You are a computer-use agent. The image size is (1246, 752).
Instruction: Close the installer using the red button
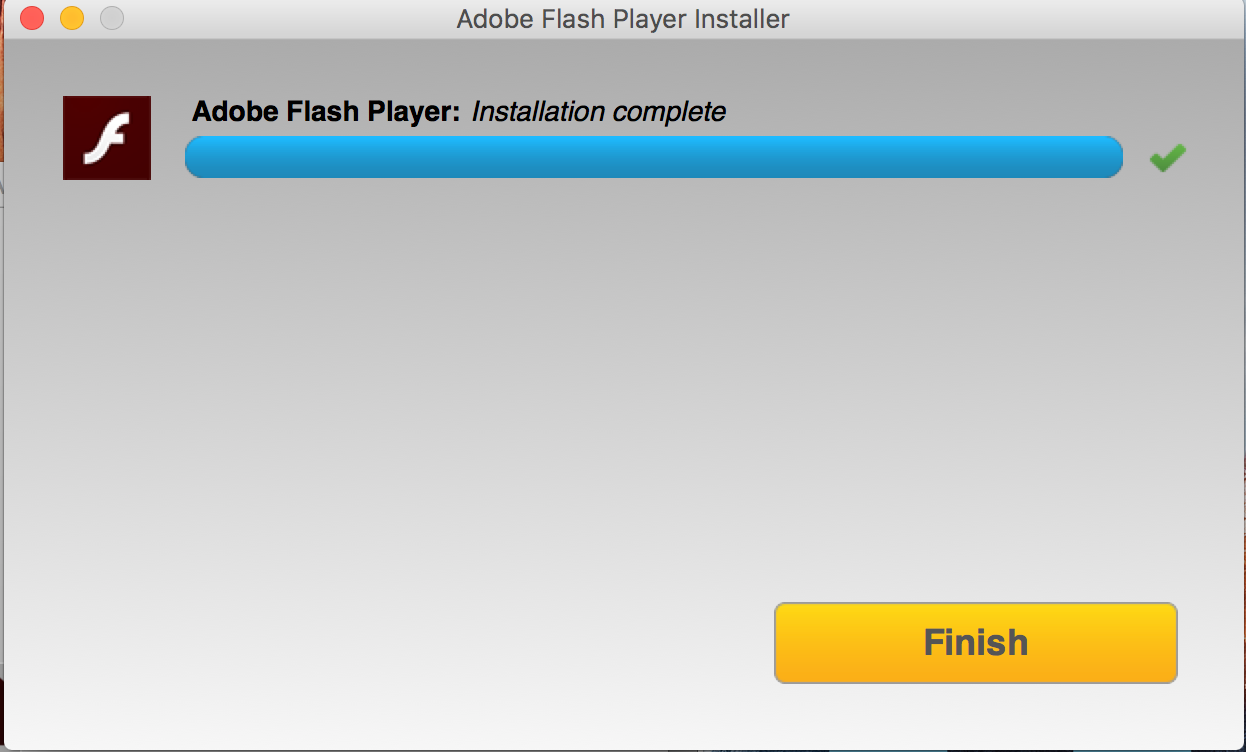pos(32,18)
